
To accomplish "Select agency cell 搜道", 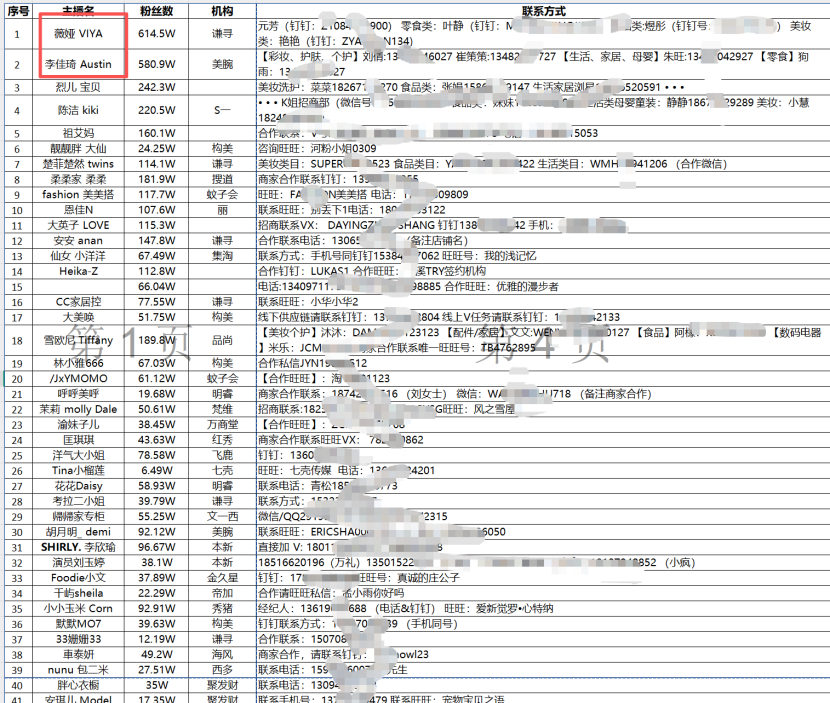I will (222, 179).
